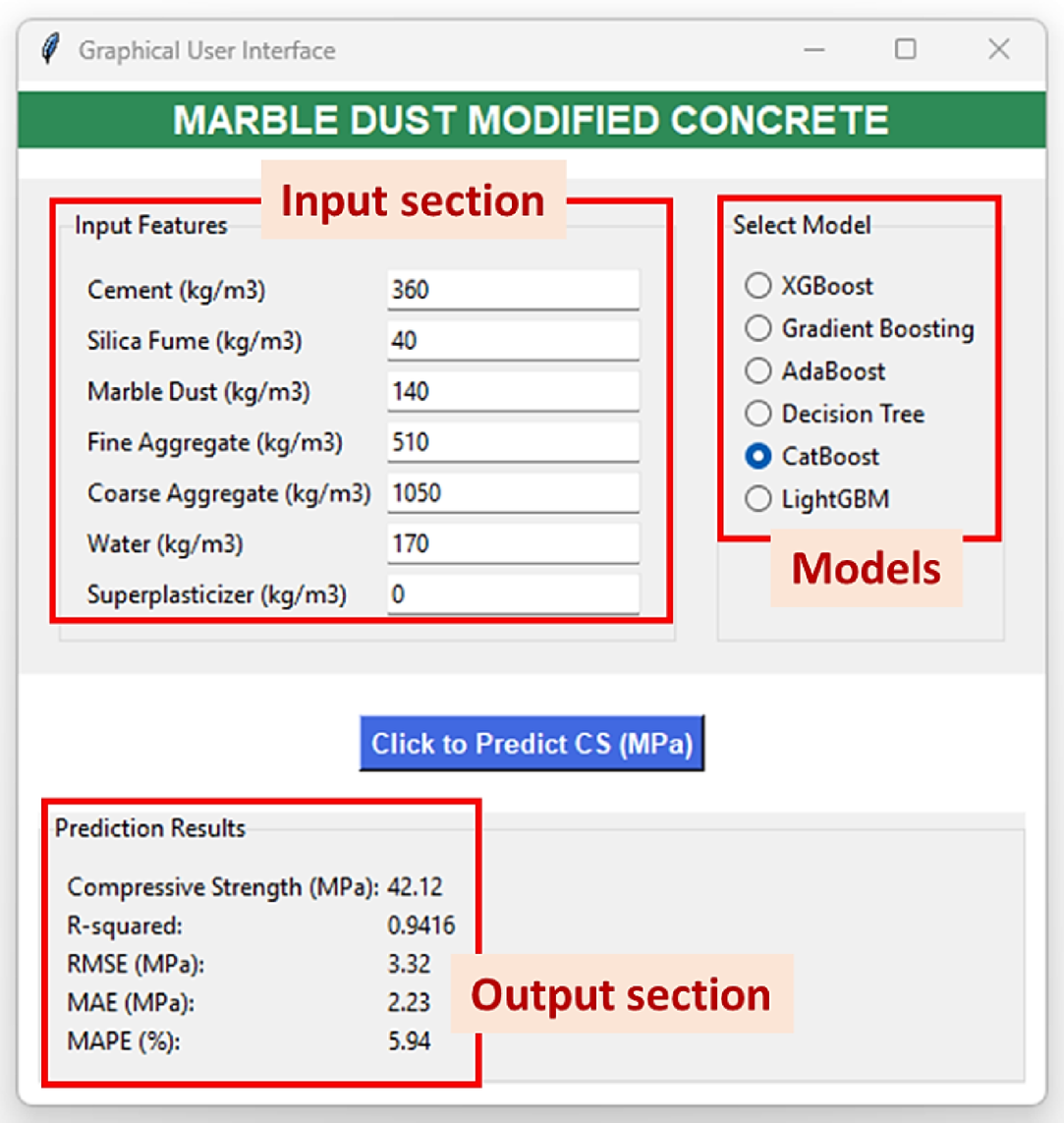The image size is (1064, 1123).
Task: Minimize the Graphical User Interface window
Action: [813, 49]
